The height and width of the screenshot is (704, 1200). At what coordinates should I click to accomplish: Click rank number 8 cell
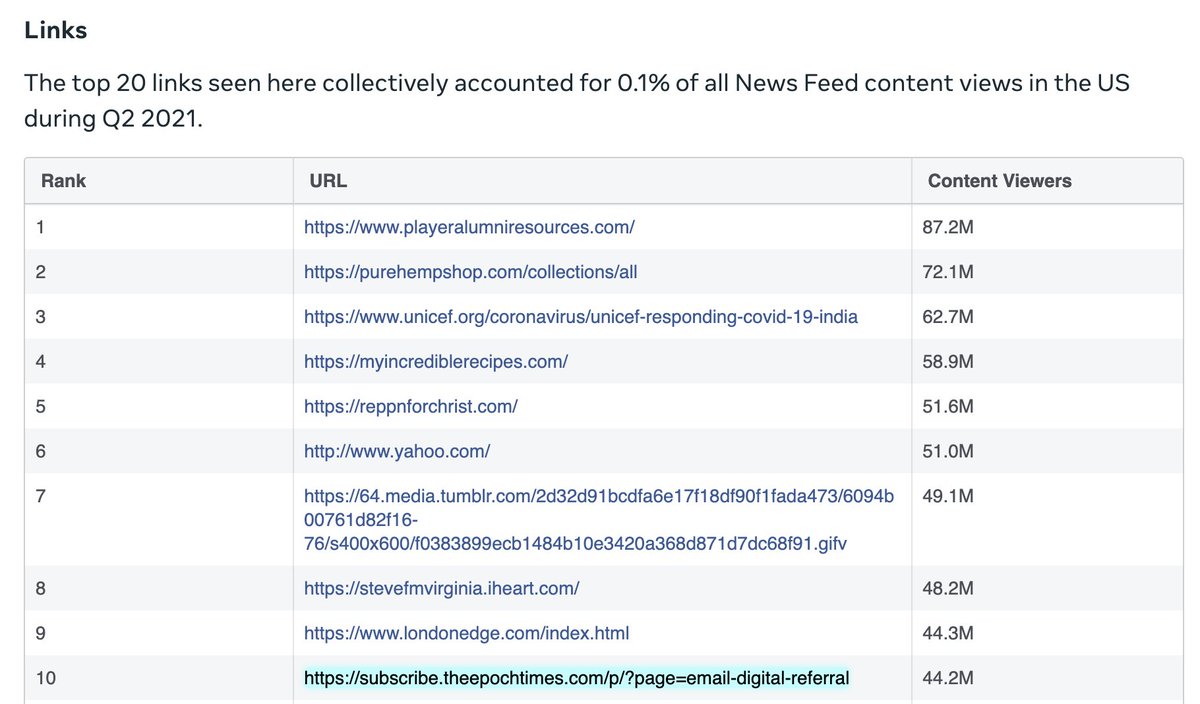(x=159, y=588)
